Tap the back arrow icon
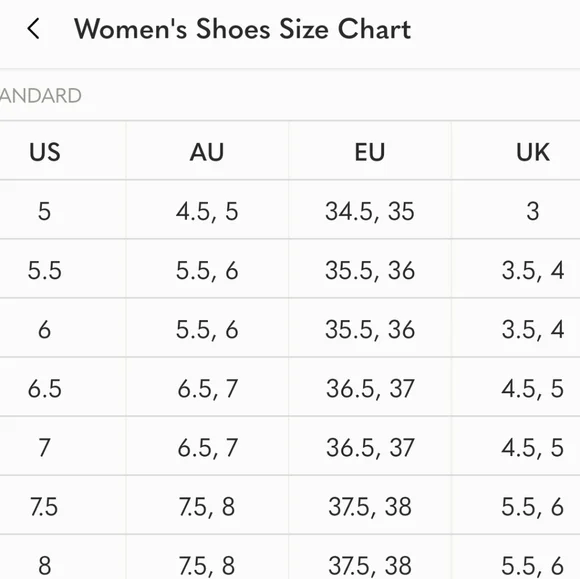This screenshot has width=580, height=579. point(33,29)
